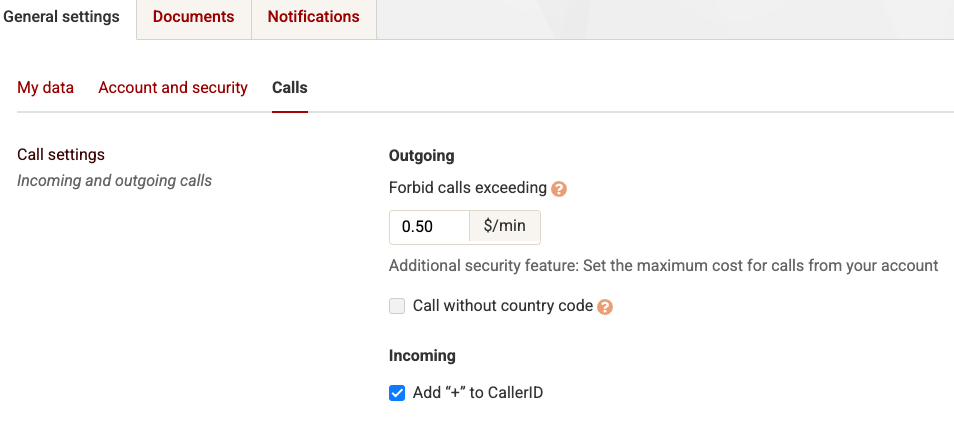Select the Calls sub-tab
Screen dimensions: 954x423
click(290, 88)
